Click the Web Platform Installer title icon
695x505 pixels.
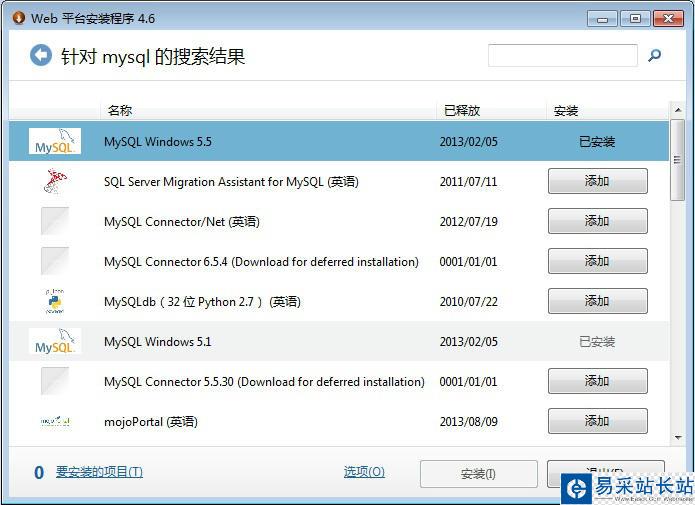(x=19, y=18)
